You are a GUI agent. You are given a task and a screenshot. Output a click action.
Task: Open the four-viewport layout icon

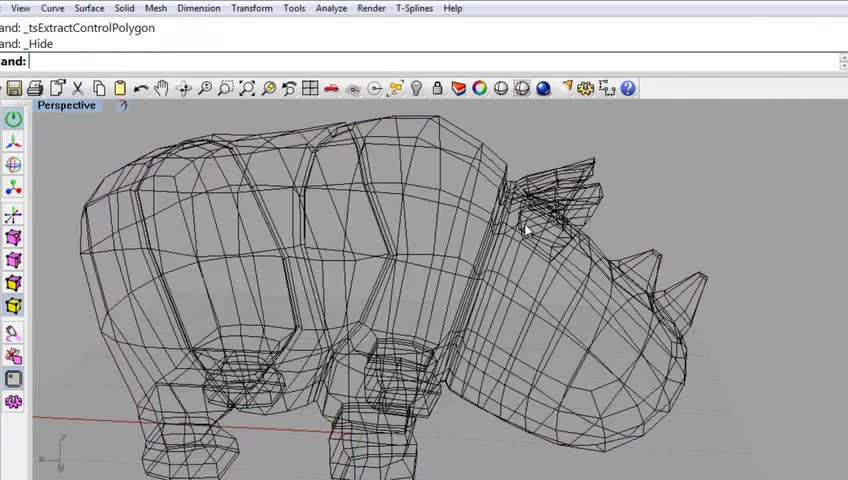(x=310, y=89)
